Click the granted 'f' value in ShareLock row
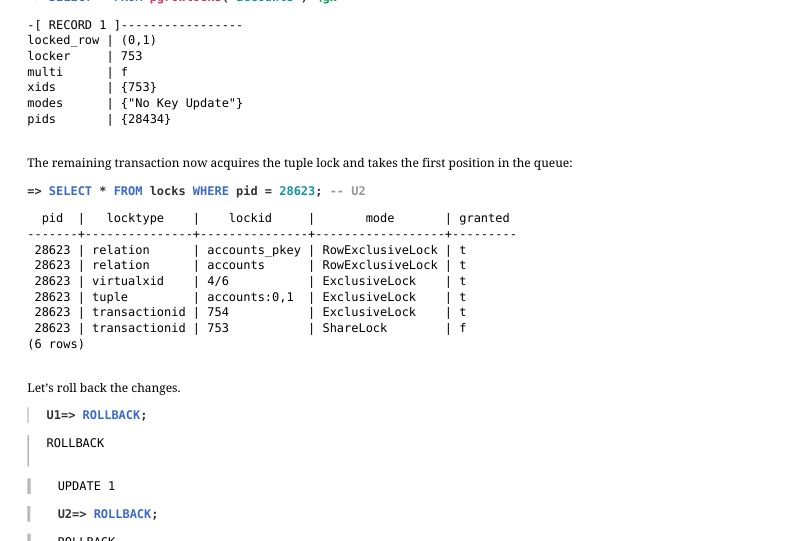This screenshot has width=808, height=541. click(463, 328)
